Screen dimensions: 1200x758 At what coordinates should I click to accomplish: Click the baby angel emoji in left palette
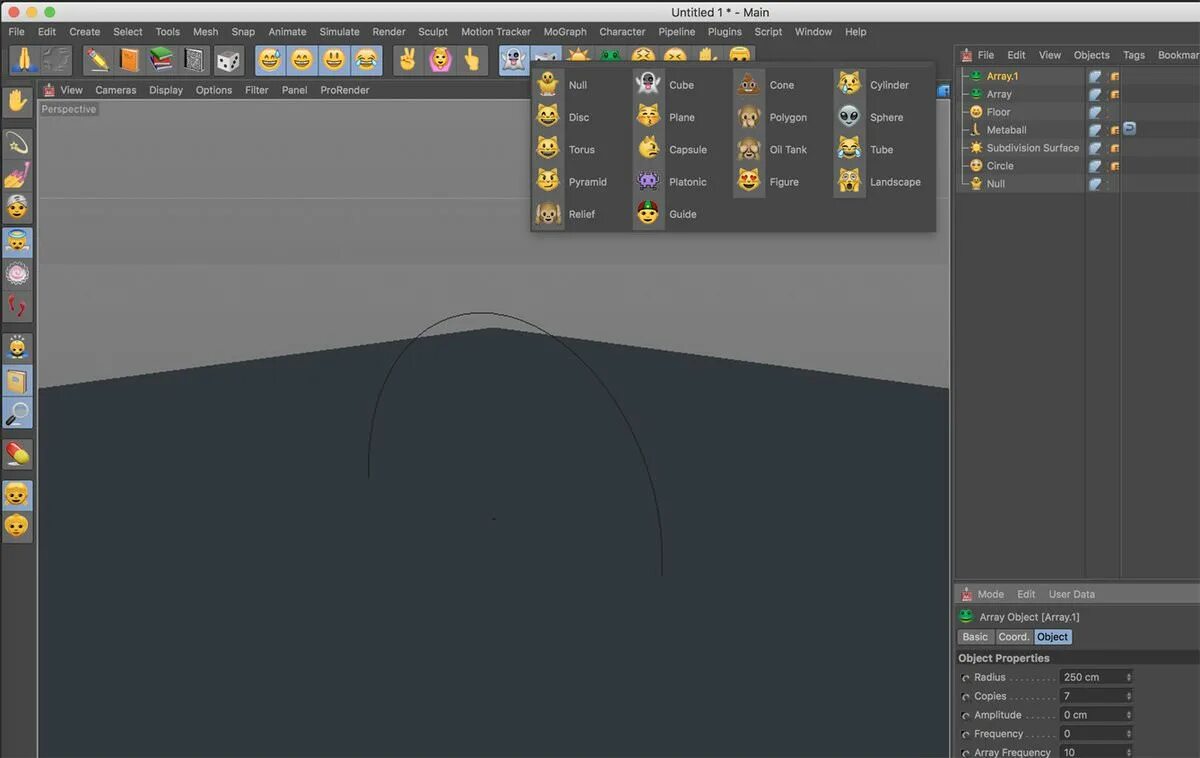tap(17, 241)
